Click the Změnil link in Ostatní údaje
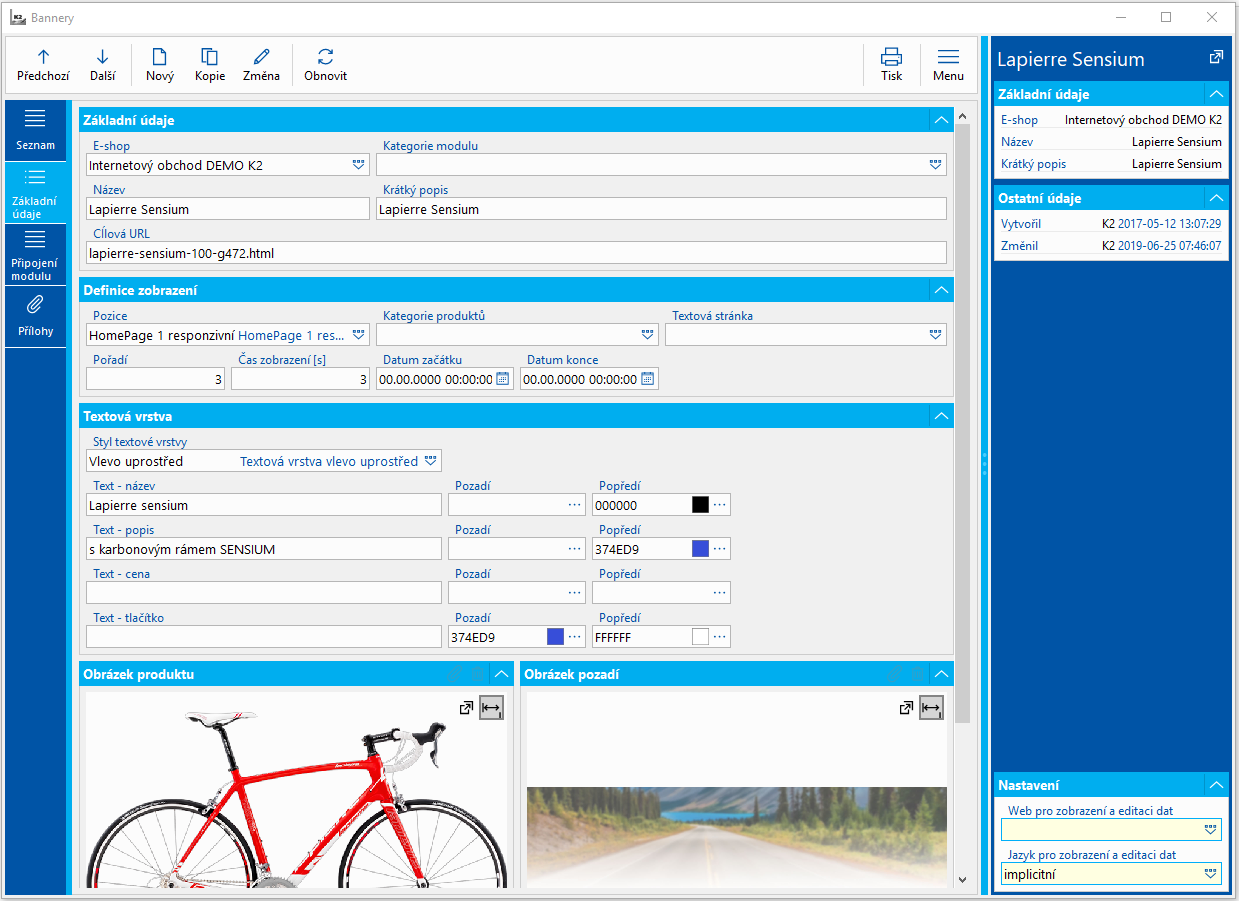This screenshot has height=901, width=1239. [1019, 246]
